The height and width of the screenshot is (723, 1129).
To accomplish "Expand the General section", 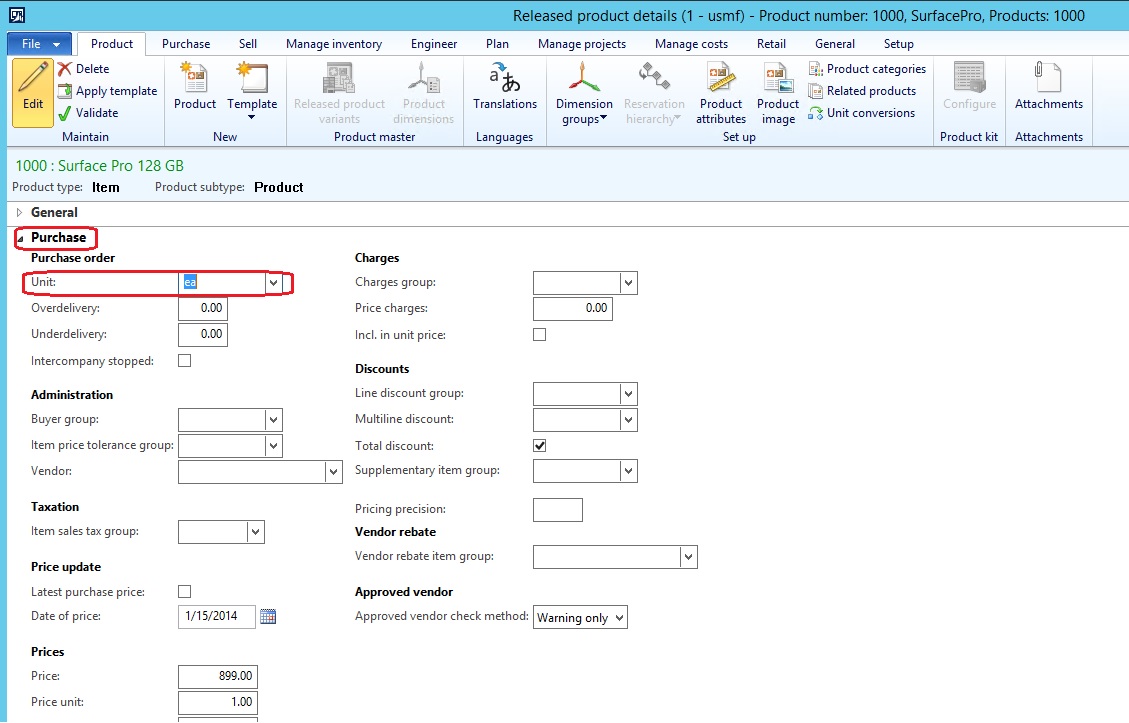I will click(19, 212).
